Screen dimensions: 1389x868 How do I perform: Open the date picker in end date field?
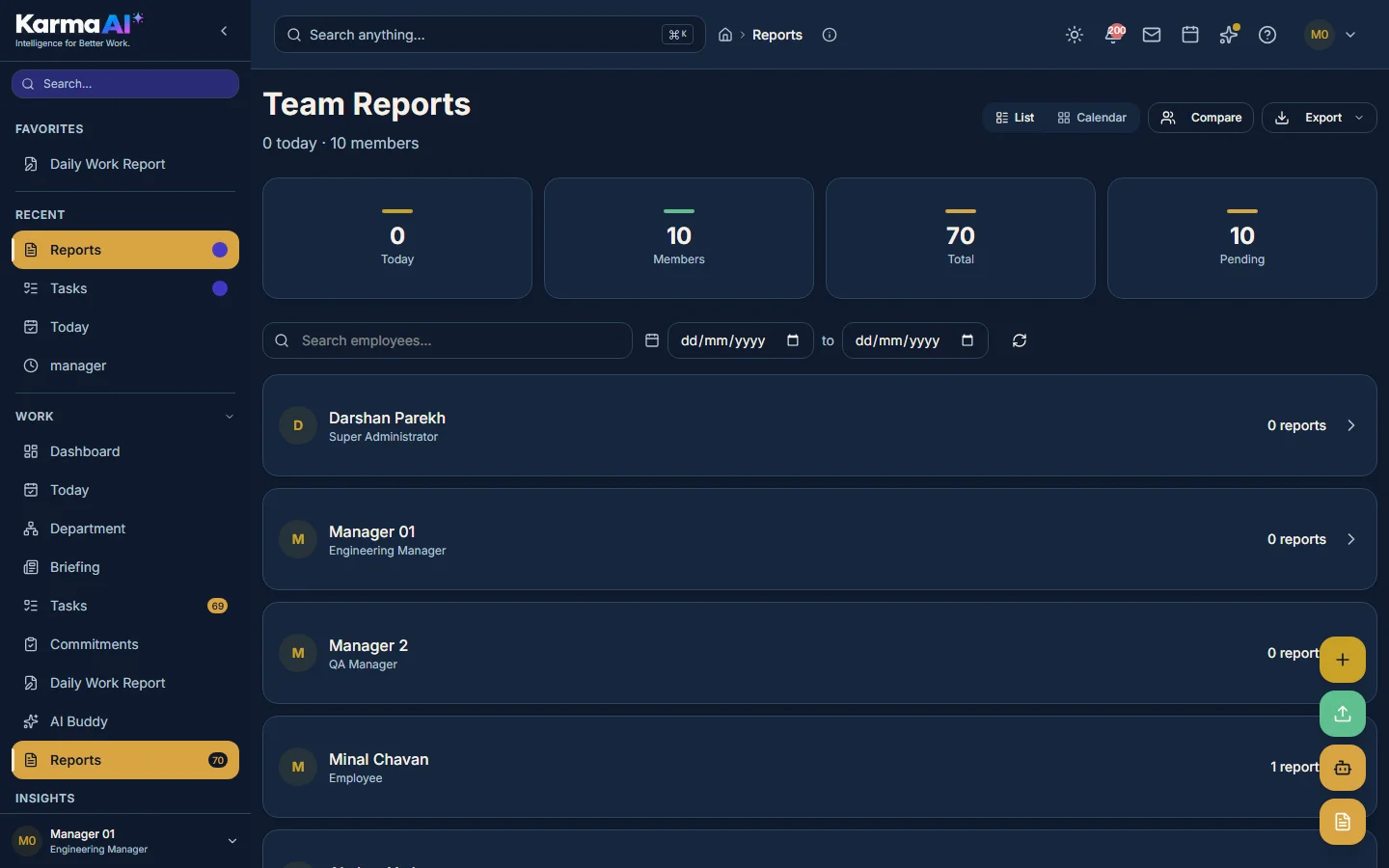[967, 340]
